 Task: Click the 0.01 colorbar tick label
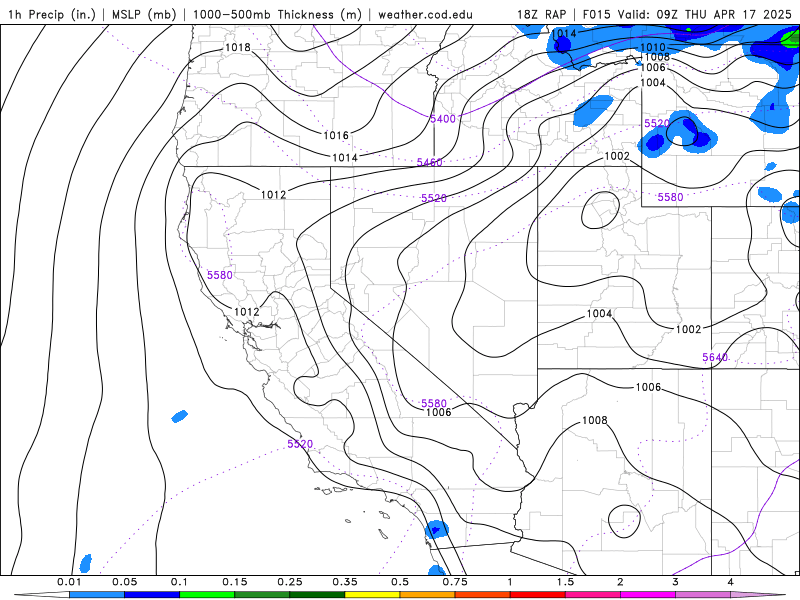(69, 582)
